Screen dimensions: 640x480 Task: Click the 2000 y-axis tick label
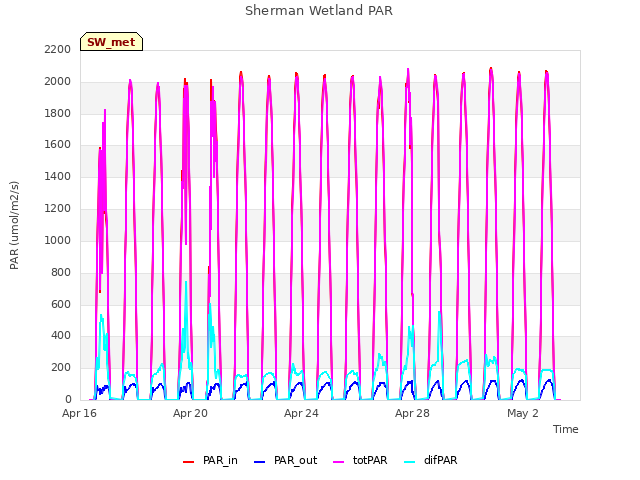[58, 82]
